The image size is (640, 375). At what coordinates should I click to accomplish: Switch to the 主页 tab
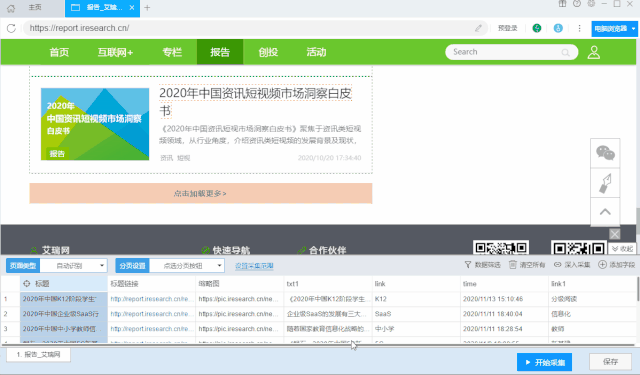35,7
